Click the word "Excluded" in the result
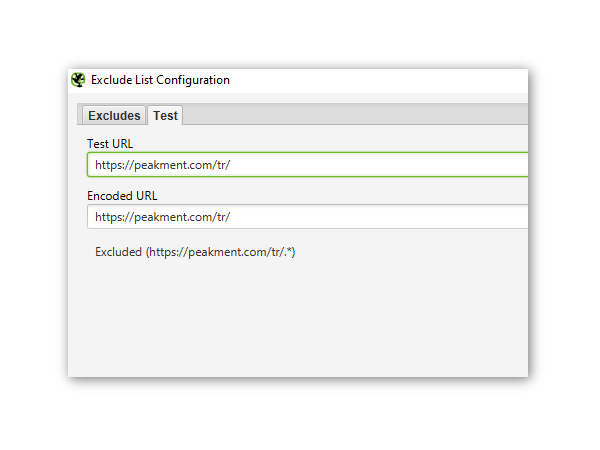Screen dimensions: 600x450 119,252
